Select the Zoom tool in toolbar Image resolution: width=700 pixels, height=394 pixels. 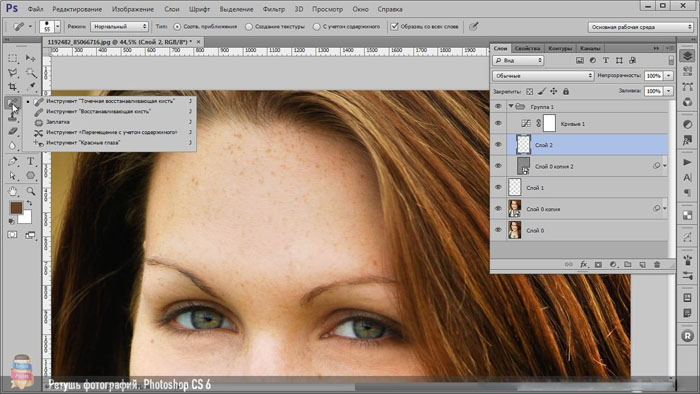30,191
